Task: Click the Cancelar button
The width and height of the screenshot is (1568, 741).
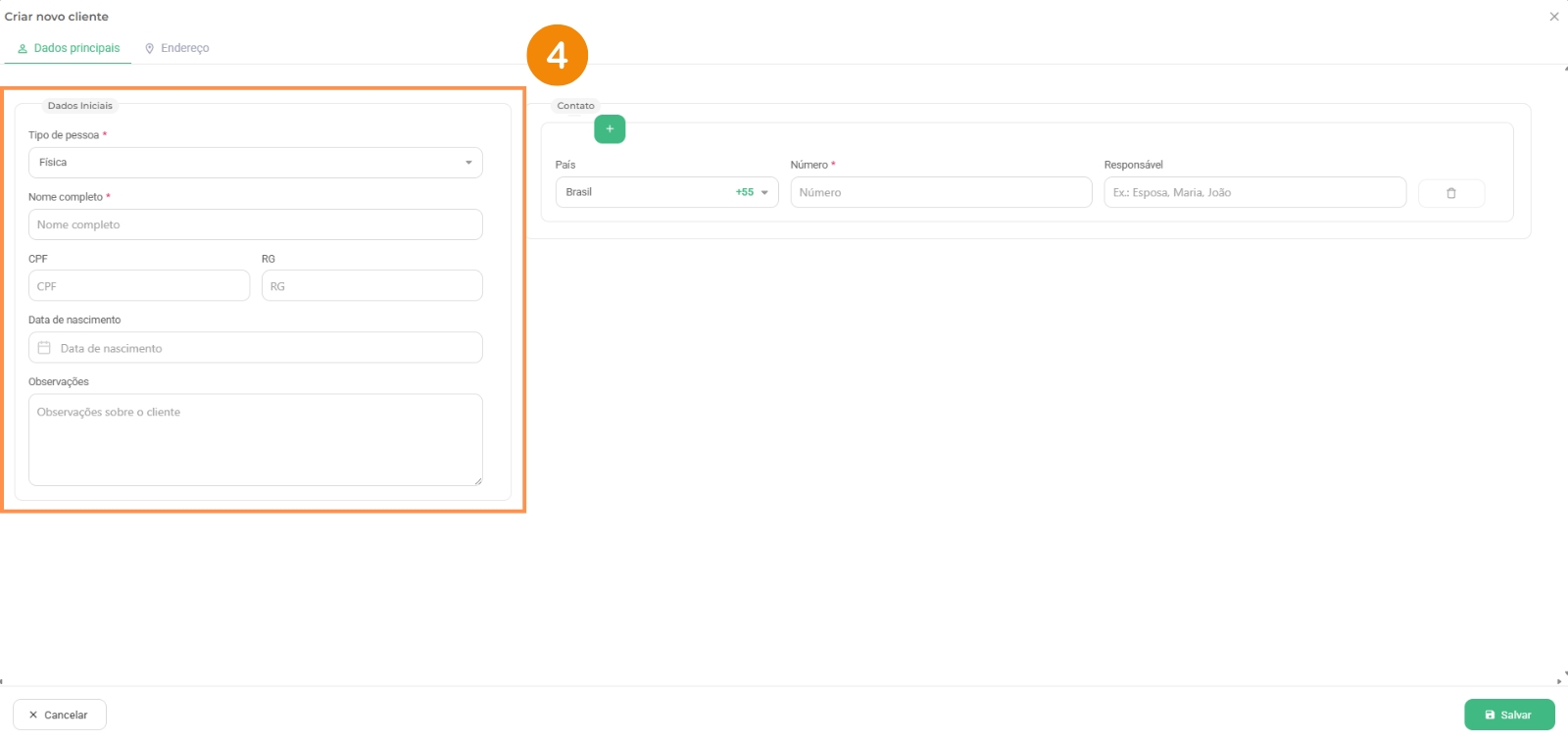Action: [x=59, y=715]
